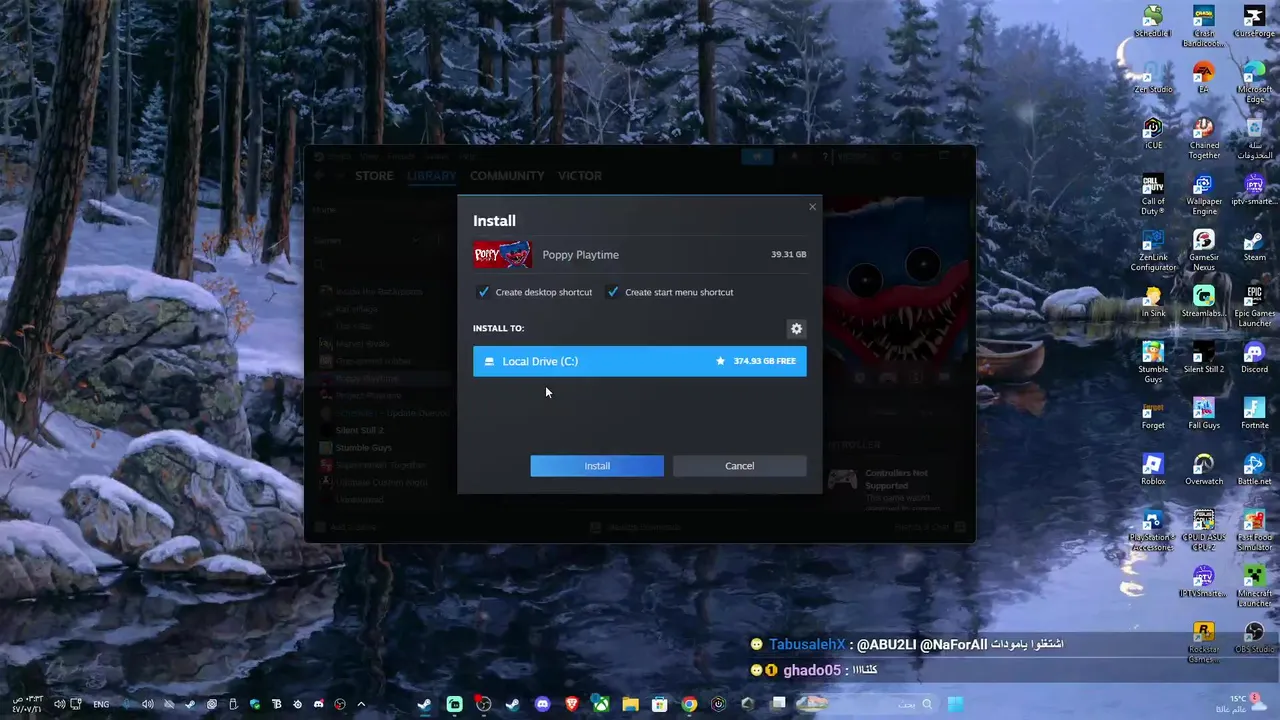Open Fortnite desktop shortcut
The width and height of the screenshot is (1280, 720).
click(x=1254, y=413)
